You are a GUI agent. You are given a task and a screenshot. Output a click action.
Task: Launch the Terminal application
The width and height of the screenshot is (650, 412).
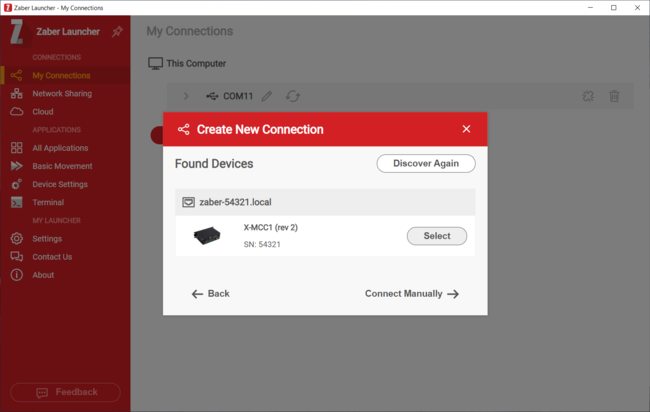click(x=48, y=202)
